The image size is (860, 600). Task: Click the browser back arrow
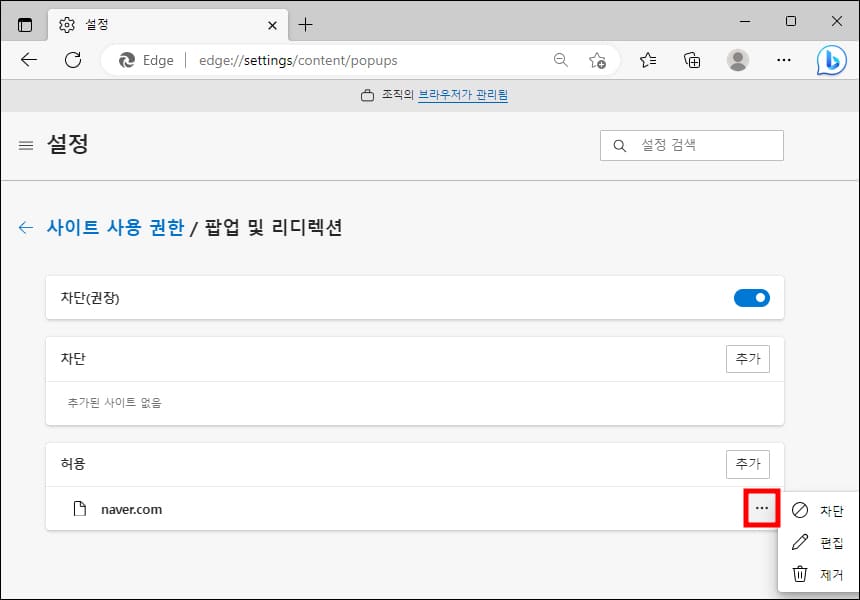(x=29, y=60)
